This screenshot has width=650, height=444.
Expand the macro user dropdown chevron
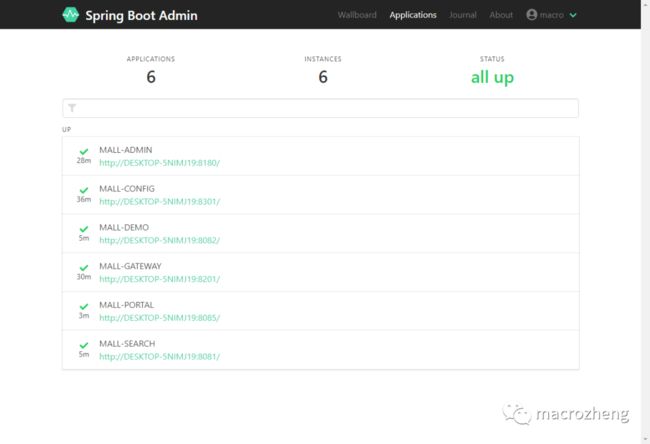pyautogui.click(x=573, y=15)
